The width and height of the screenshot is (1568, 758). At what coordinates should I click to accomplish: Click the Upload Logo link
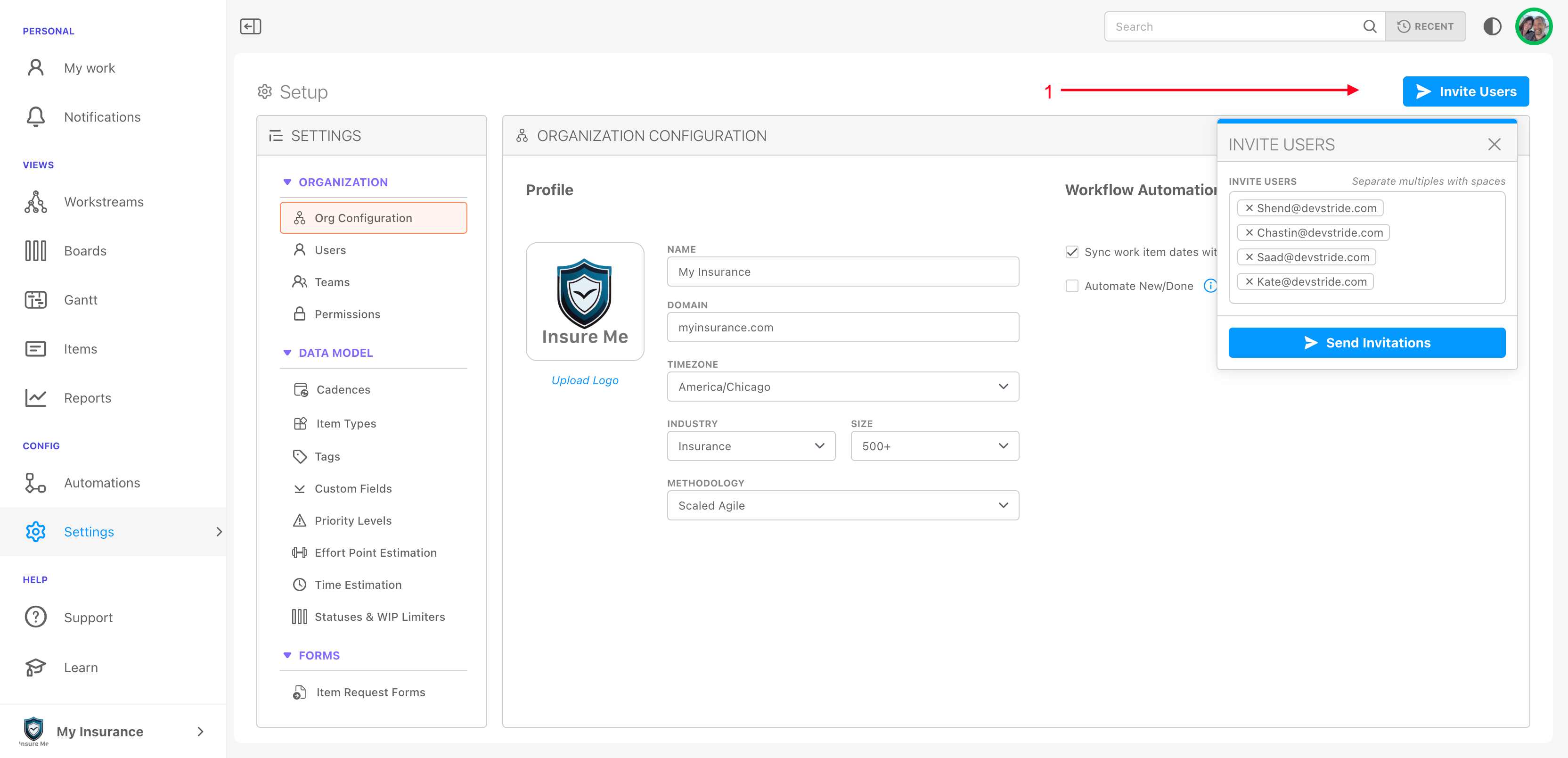point(584,380)
